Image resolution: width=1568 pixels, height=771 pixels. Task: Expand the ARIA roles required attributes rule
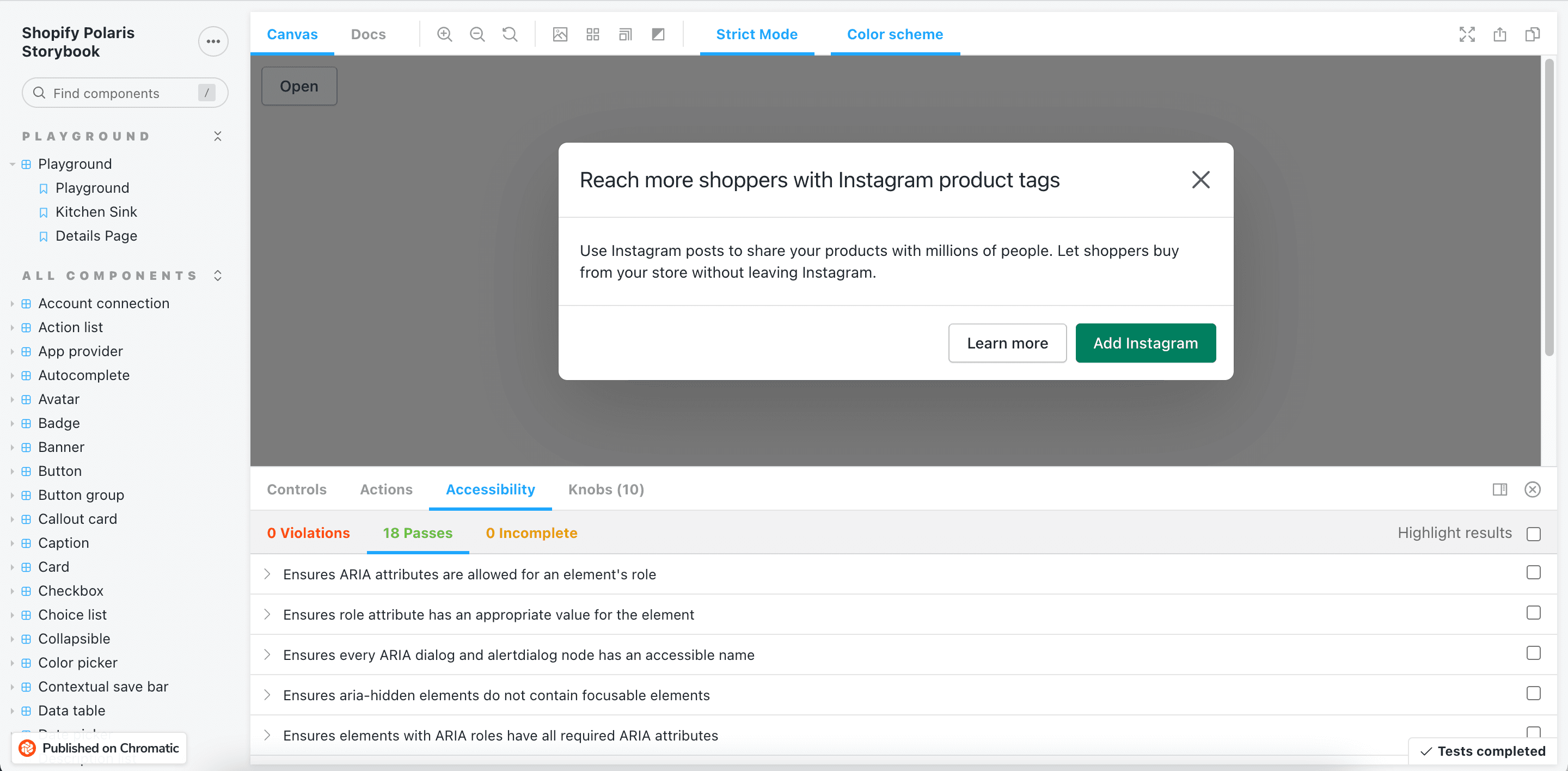(268, 735)
